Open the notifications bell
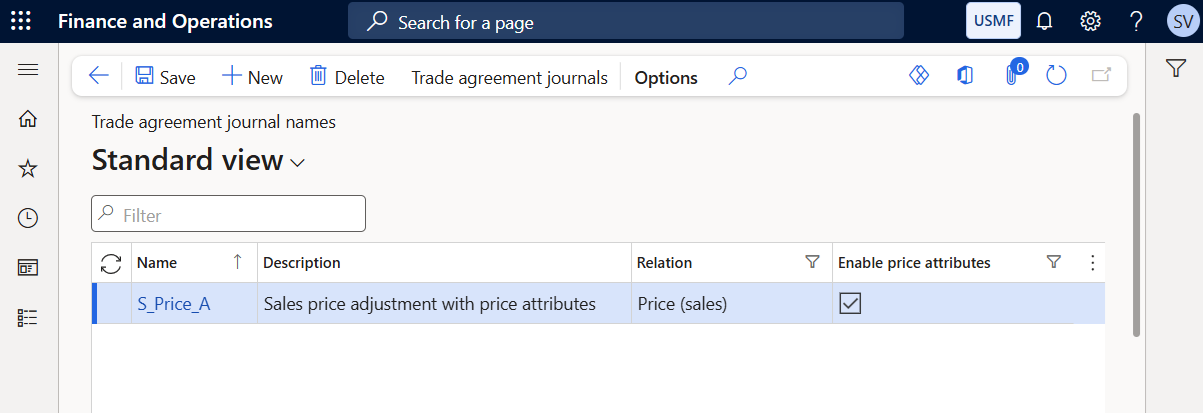The image size is (1203, 413). [1044, 21]
